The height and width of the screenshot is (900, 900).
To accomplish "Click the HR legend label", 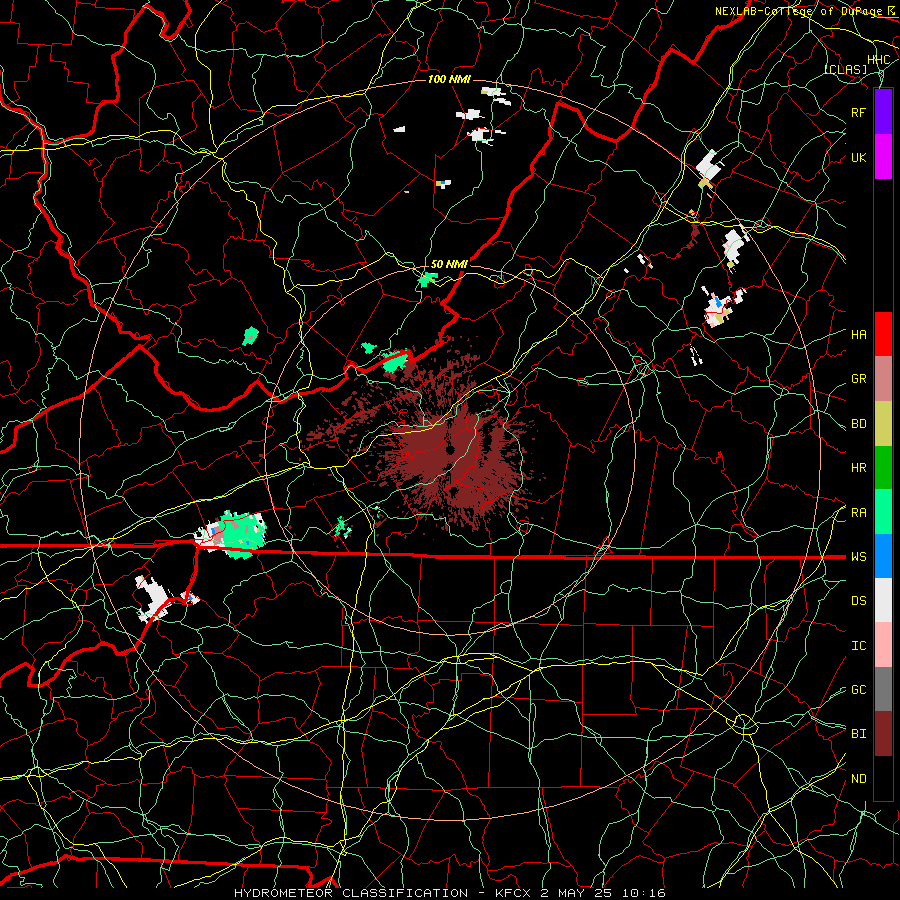I will pos(858,468).
